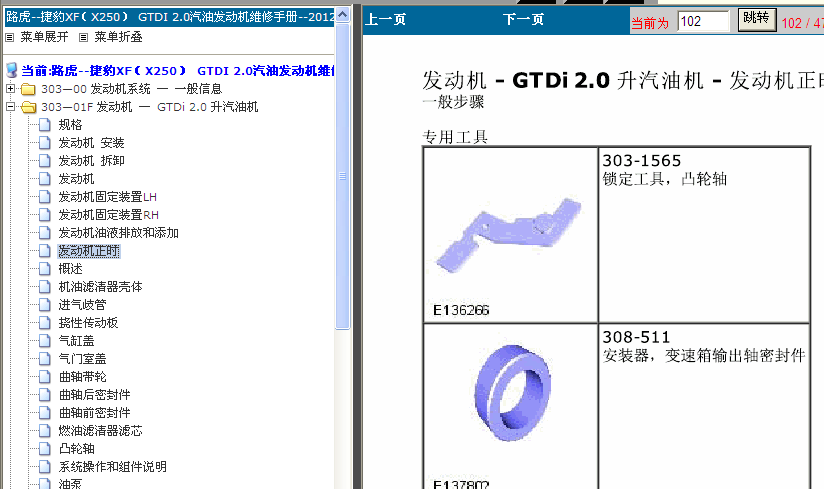Open the 曲轴前密封件 page

pyautogui.click(x=95, y=413)
